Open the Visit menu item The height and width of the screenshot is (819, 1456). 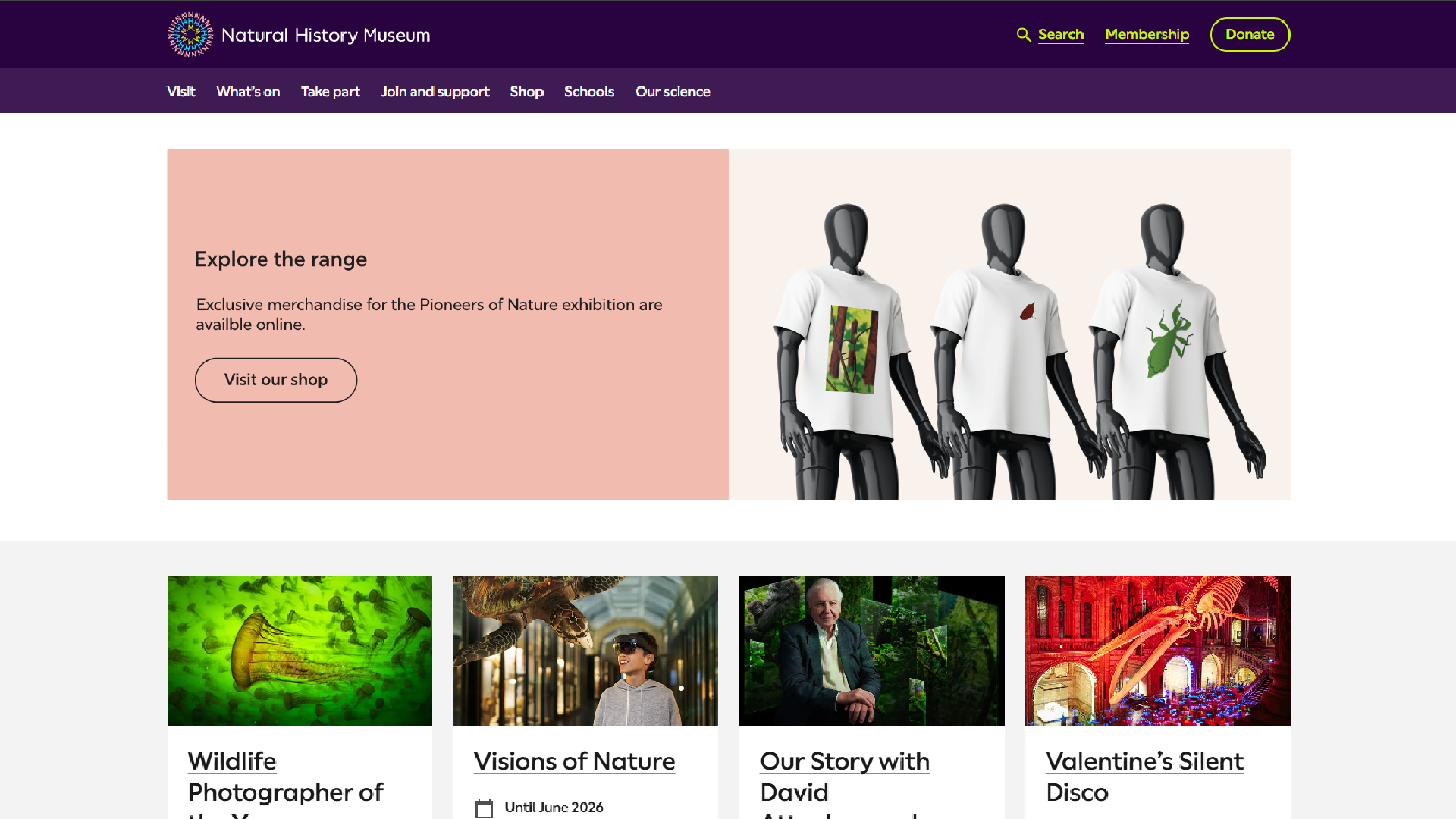pyautogui.click(x=181, y=92)
